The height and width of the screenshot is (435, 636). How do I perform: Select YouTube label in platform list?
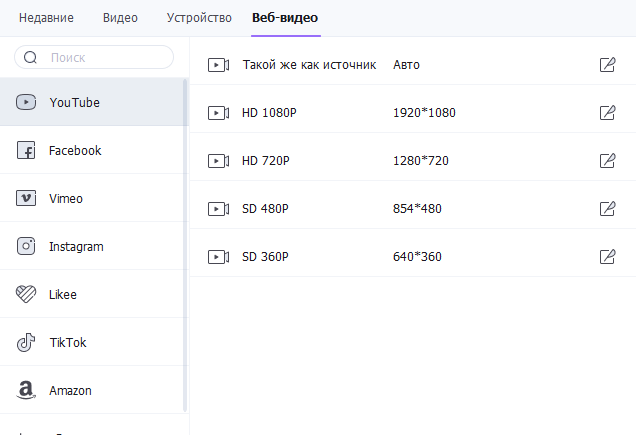tap(75, 103)
